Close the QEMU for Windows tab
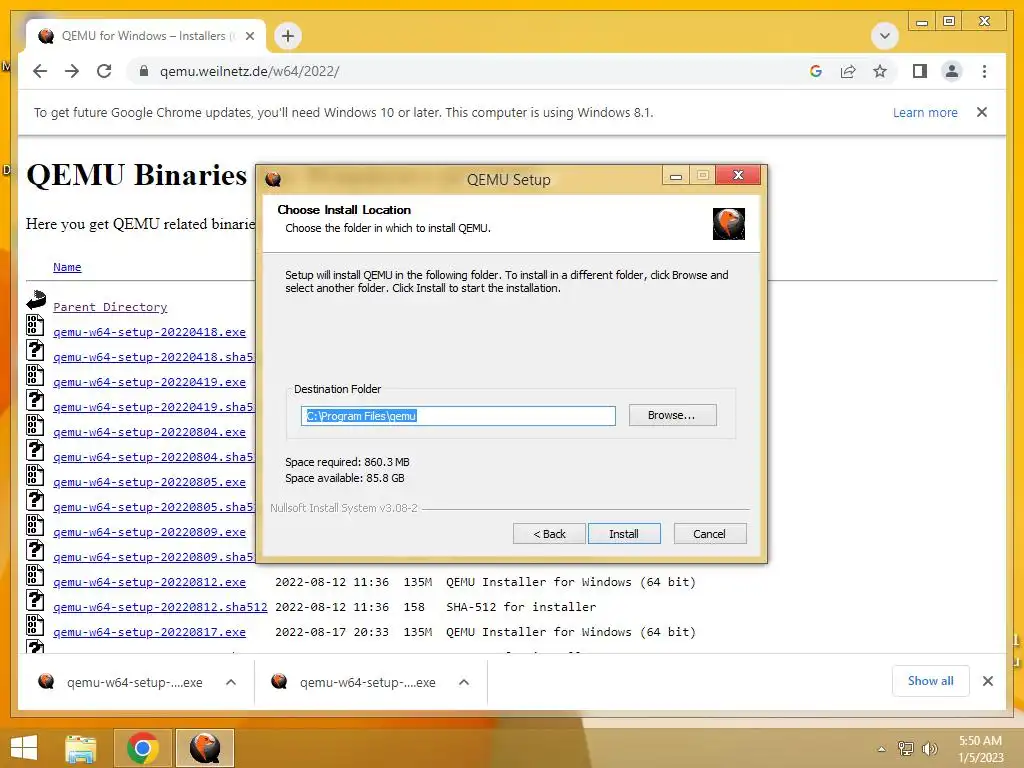The width and height of the screenshot is (1024, 768). (249, 36)
